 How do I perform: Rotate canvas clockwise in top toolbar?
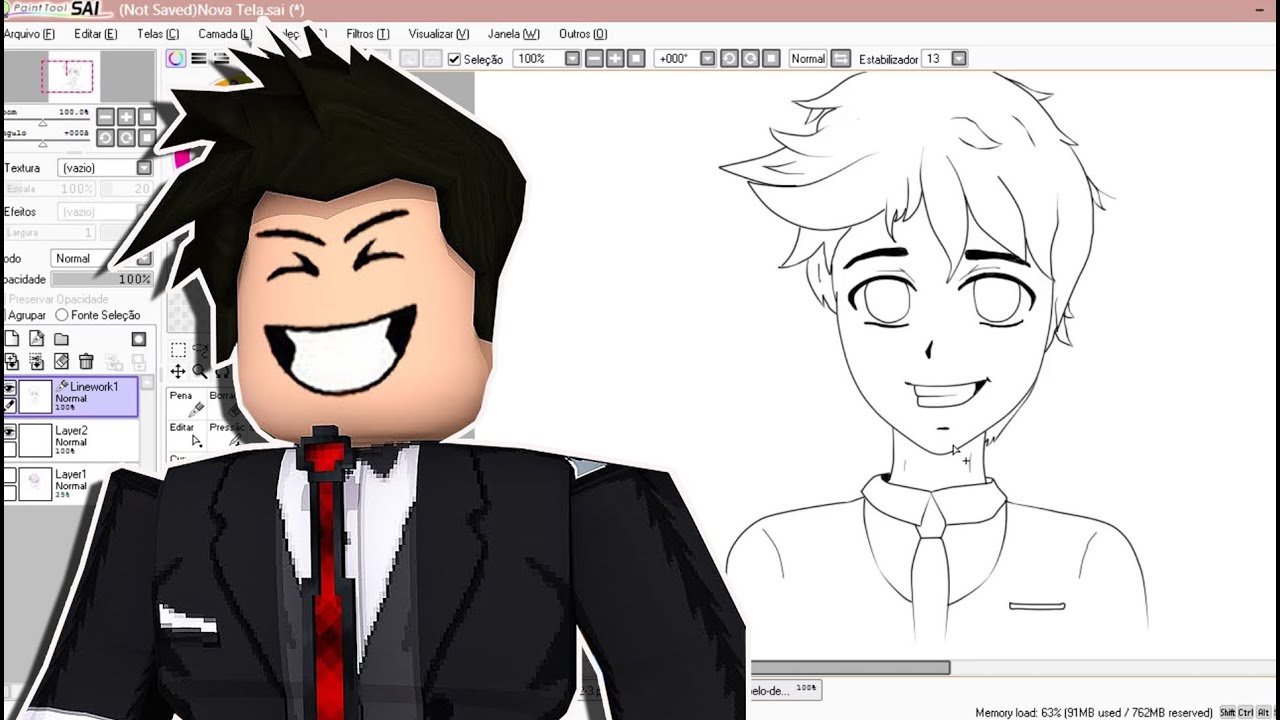pyautogui.click(x=750, y=59)
